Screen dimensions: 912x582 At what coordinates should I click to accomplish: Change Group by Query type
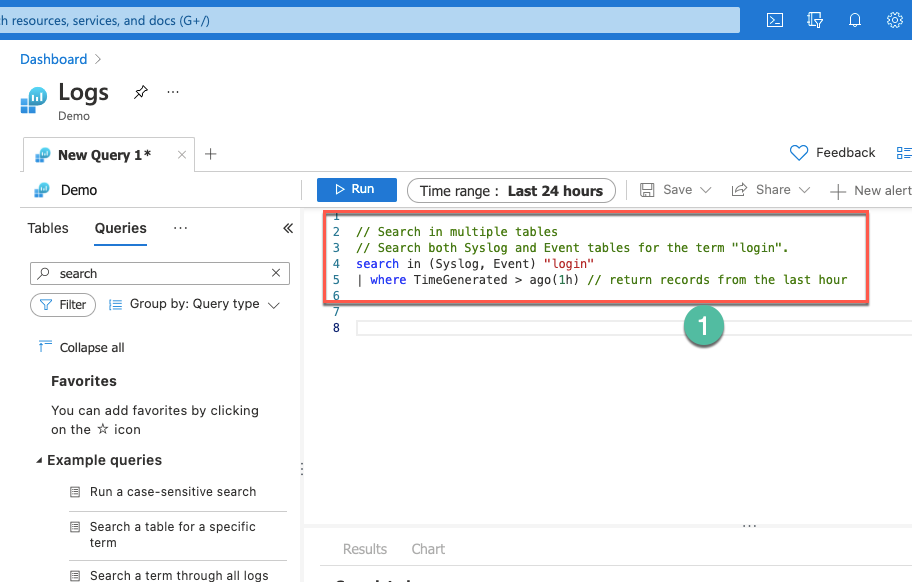[x=194, y=304]
